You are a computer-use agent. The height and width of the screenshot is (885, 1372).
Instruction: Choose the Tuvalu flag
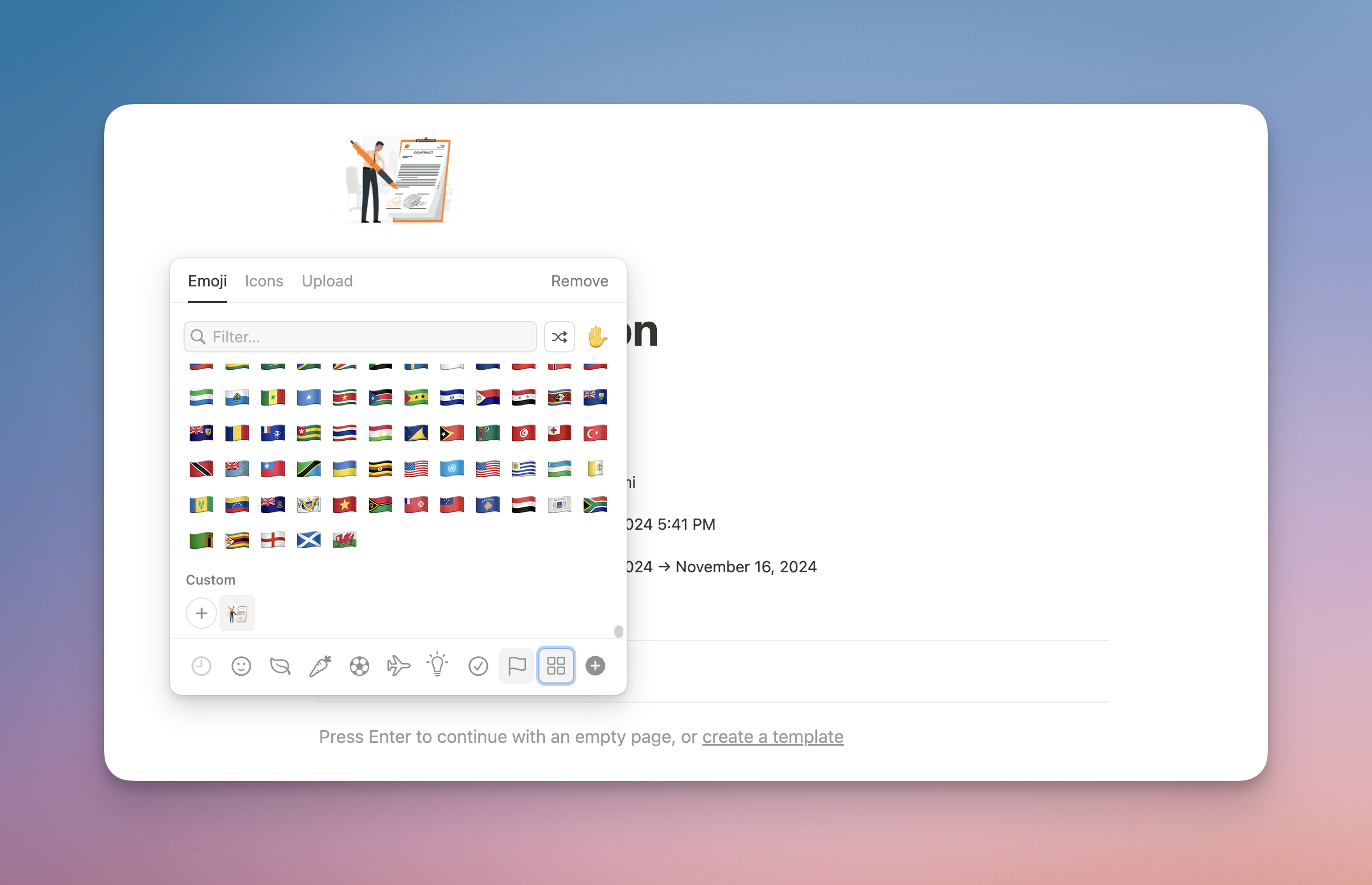click(237, 469)
